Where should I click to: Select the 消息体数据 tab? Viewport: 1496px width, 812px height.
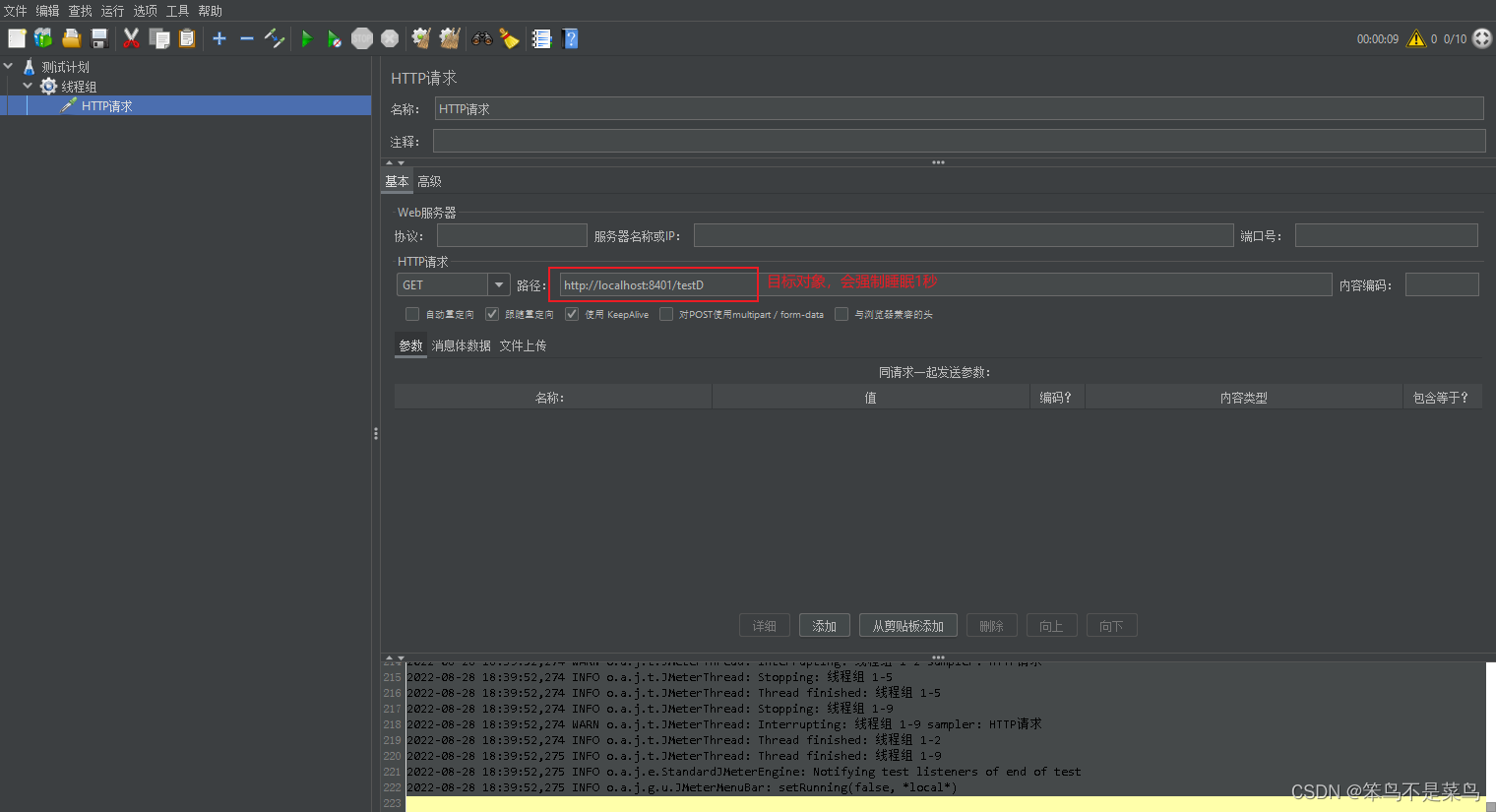coord(461,345)
